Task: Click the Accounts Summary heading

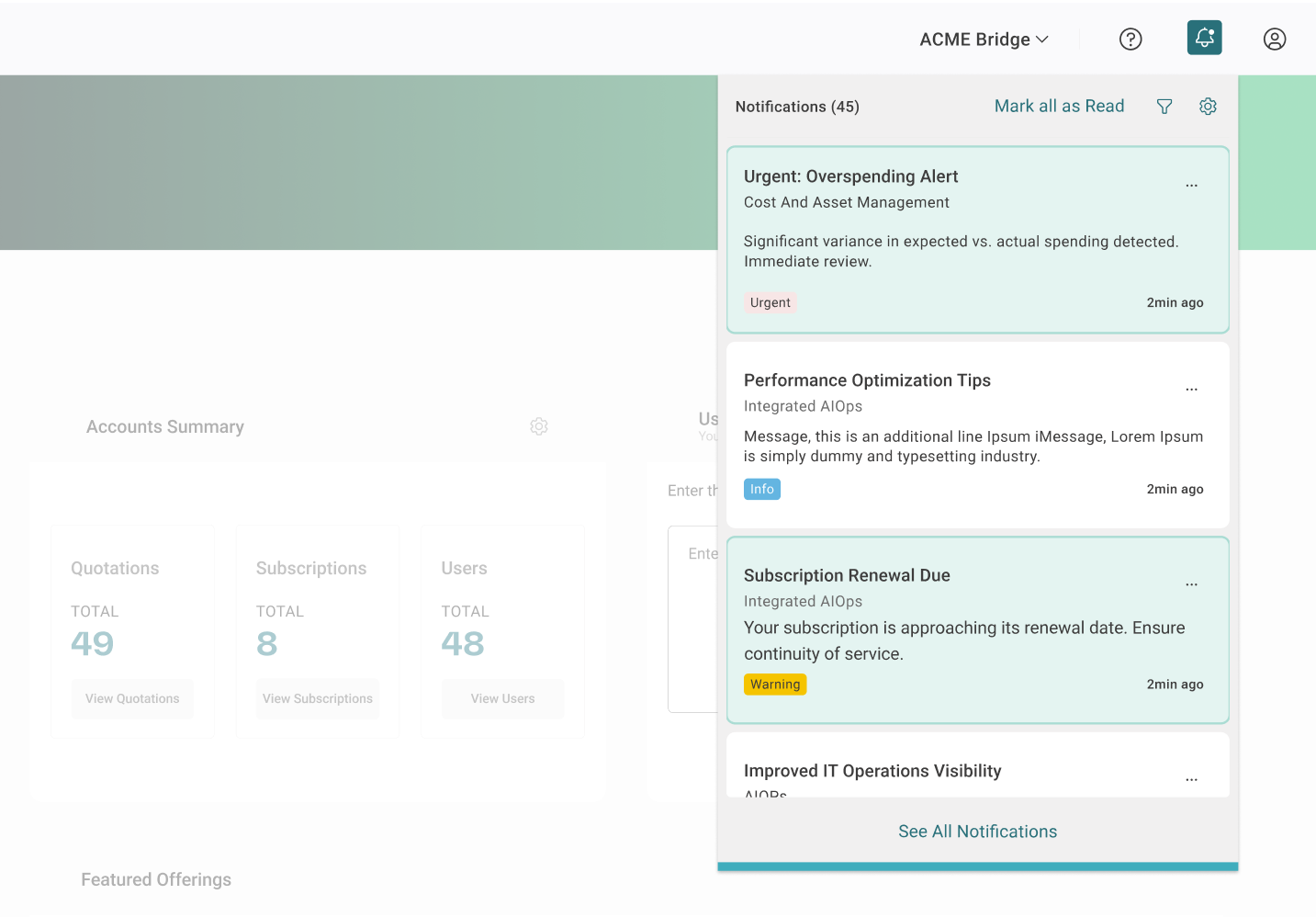Action: [x=165, y=427]
